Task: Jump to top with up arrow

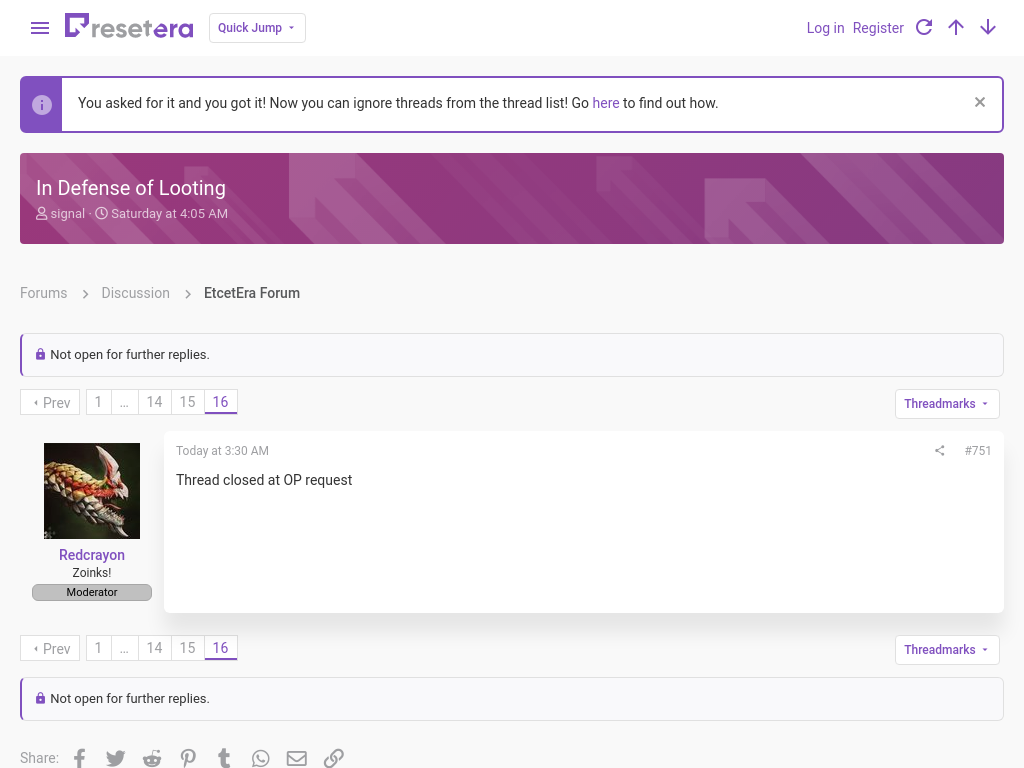Action: tap(955, 27)
